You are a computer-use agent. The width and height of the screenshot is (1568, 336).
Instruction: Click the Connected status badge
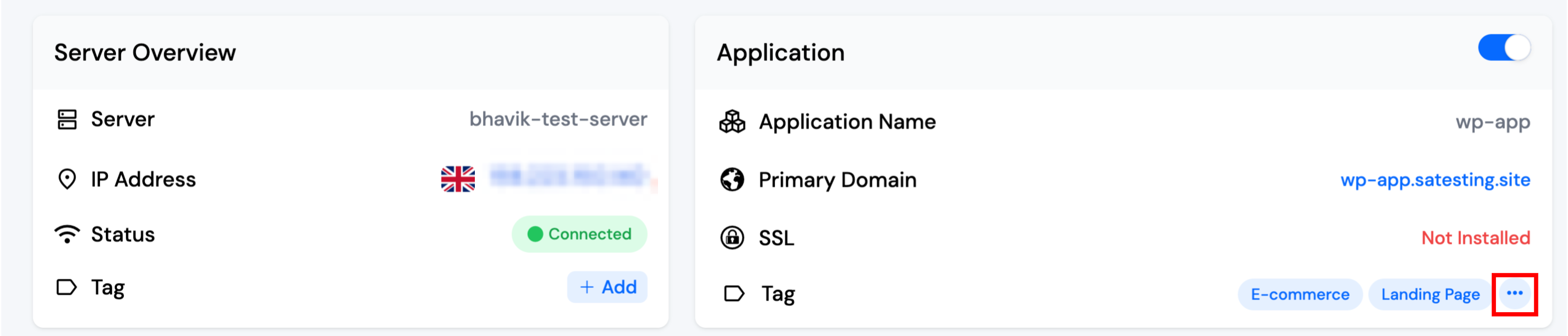pyautogui.click(x=579, y=234)
